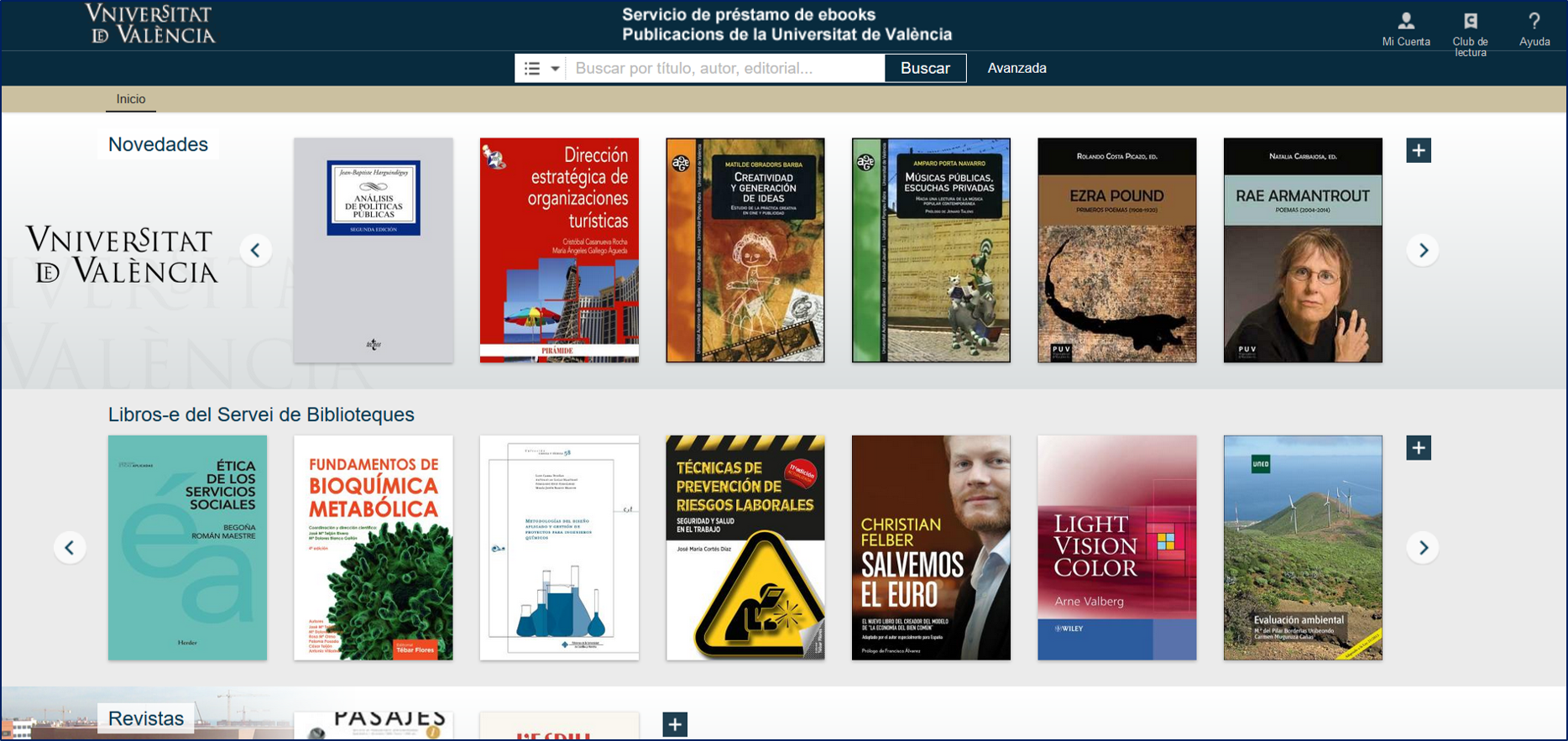The width and height of the screenshot is (1568, 741).
Task: Open Salvemos el euro book cover
Action: pyautogui.click(x=931, y=548)
